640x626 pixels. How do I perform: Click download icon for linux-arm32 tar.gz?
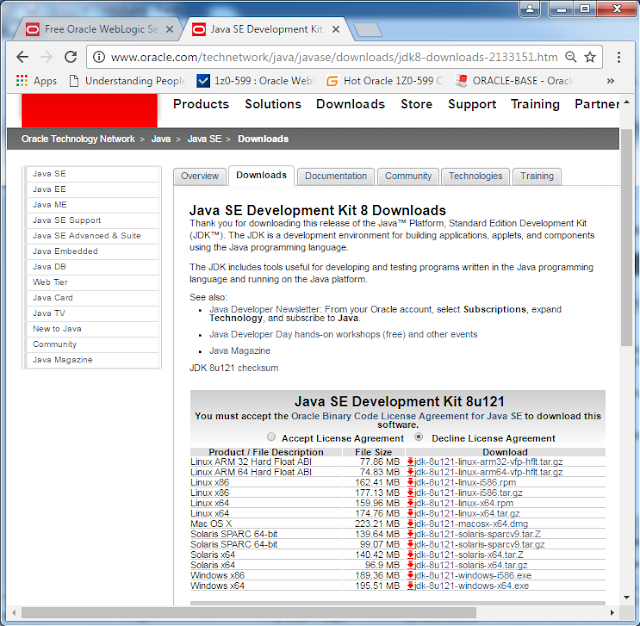tap(411, 462)
